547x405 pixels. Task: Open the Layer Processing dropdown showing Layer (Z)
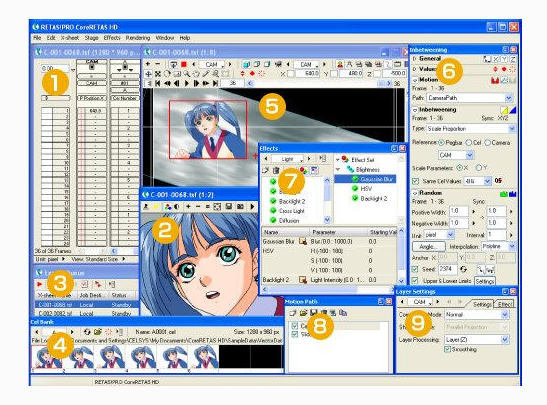(477, 339)
